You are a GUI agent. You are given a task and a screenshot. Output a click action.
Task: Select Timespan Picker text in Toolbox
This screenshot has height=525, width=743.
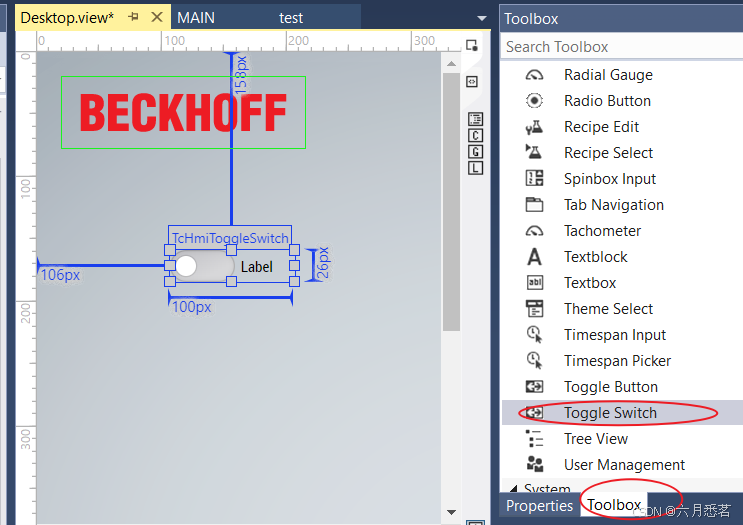(617, 361)
